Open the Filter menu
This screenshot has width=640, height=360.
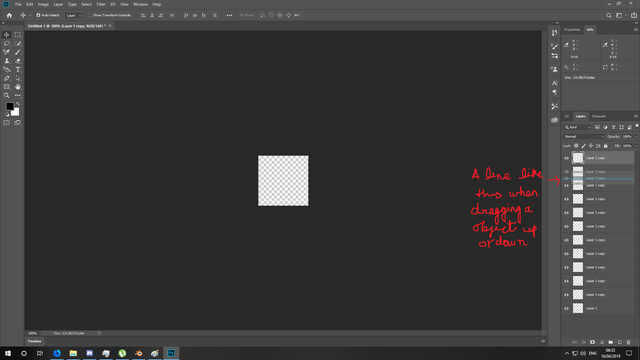click(101, 4)
